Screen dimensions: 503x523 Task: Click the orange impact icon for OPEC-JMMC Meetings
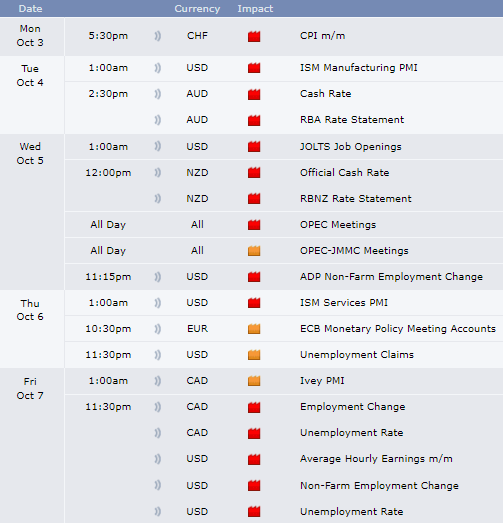tap(254, 251)
